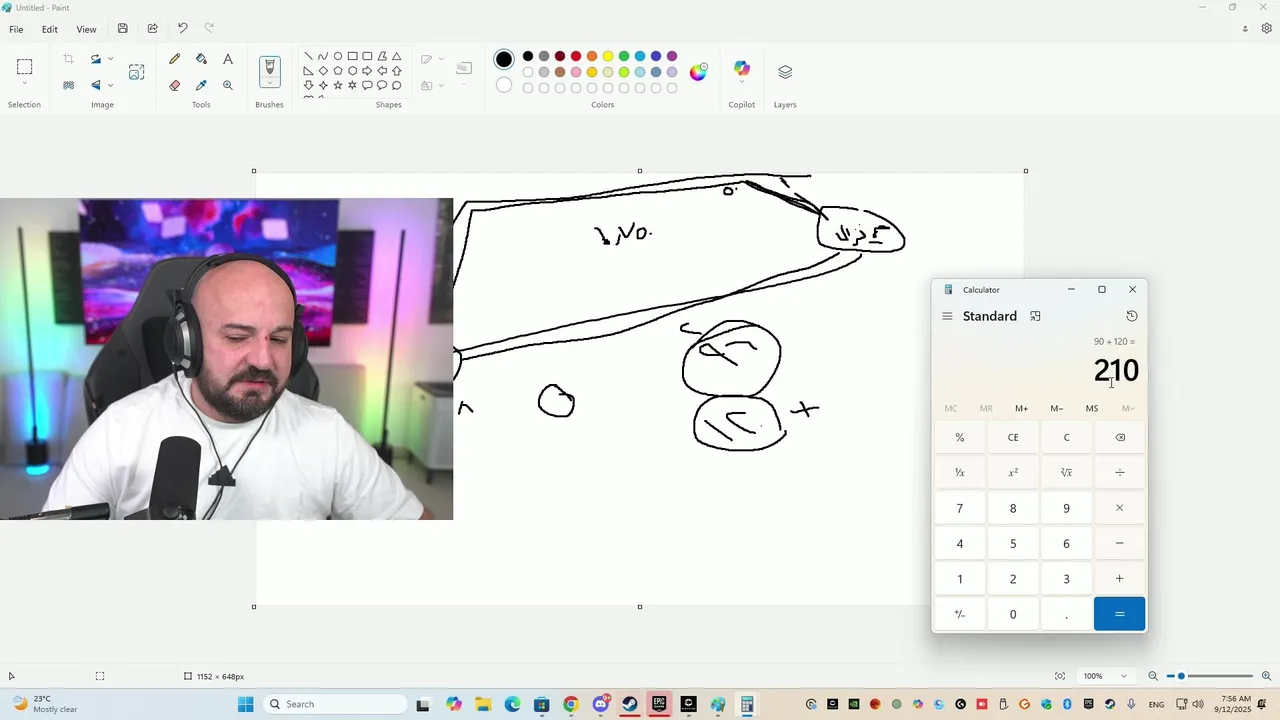Image resolution: width=1280 pixels, height=720 pixels.
Task: Open Calculator navigation hamburger menu
Action: (947, 316)
